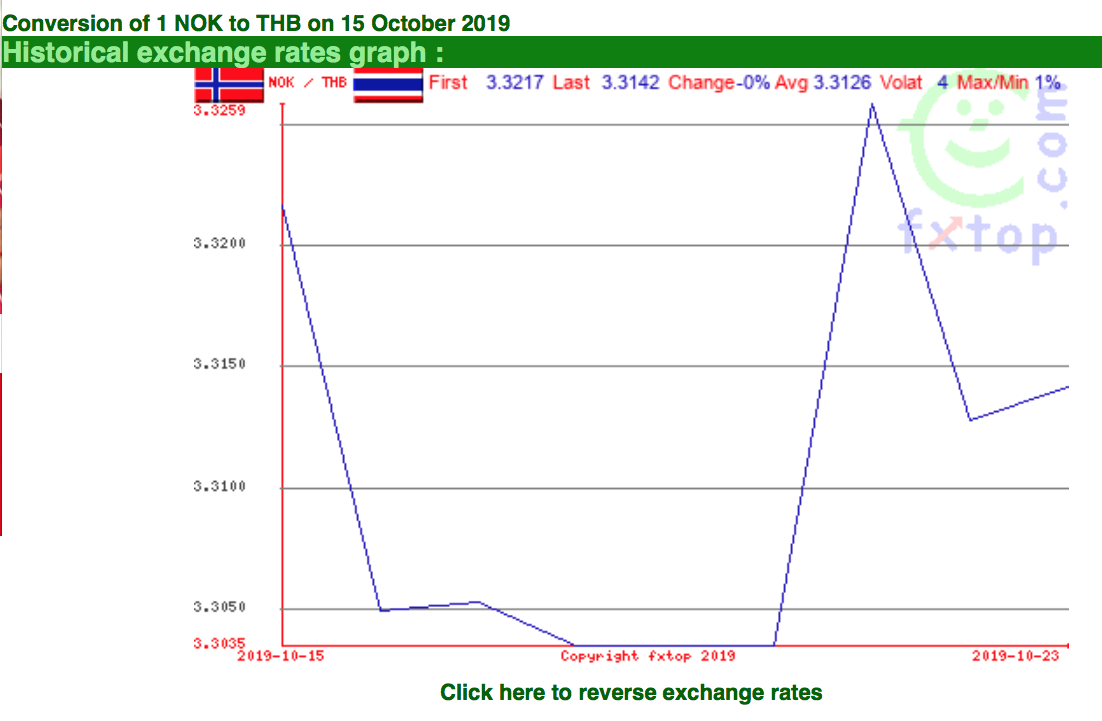The image size is (1102, 721).
Task: Click the Thailand flag icon
Action: click(x=388, y=84)
